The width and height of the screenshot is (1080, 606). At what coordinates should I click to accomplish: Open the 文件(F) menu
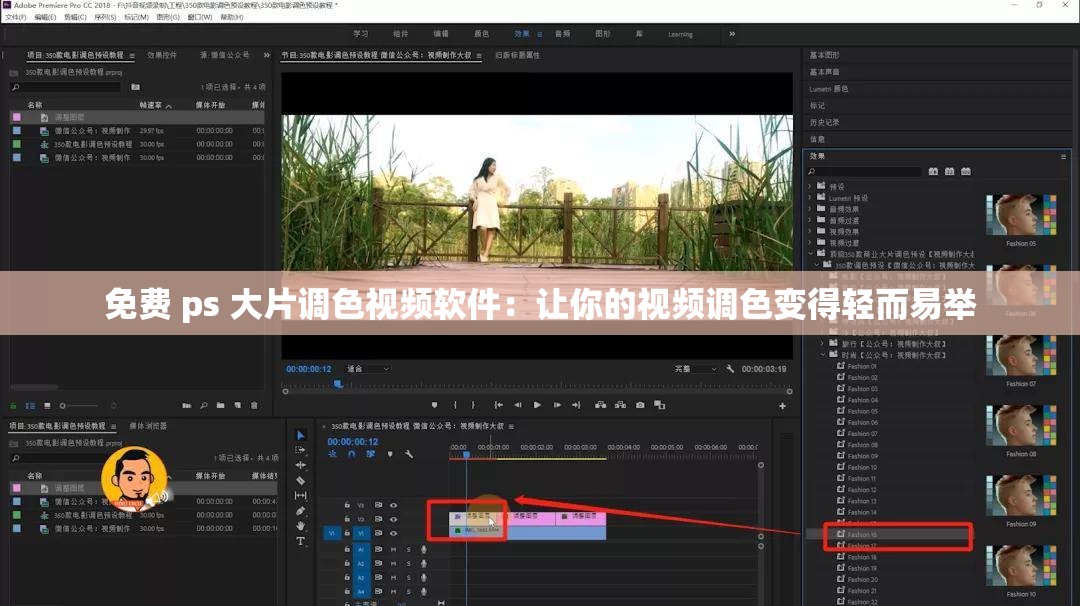click(15, 17)
